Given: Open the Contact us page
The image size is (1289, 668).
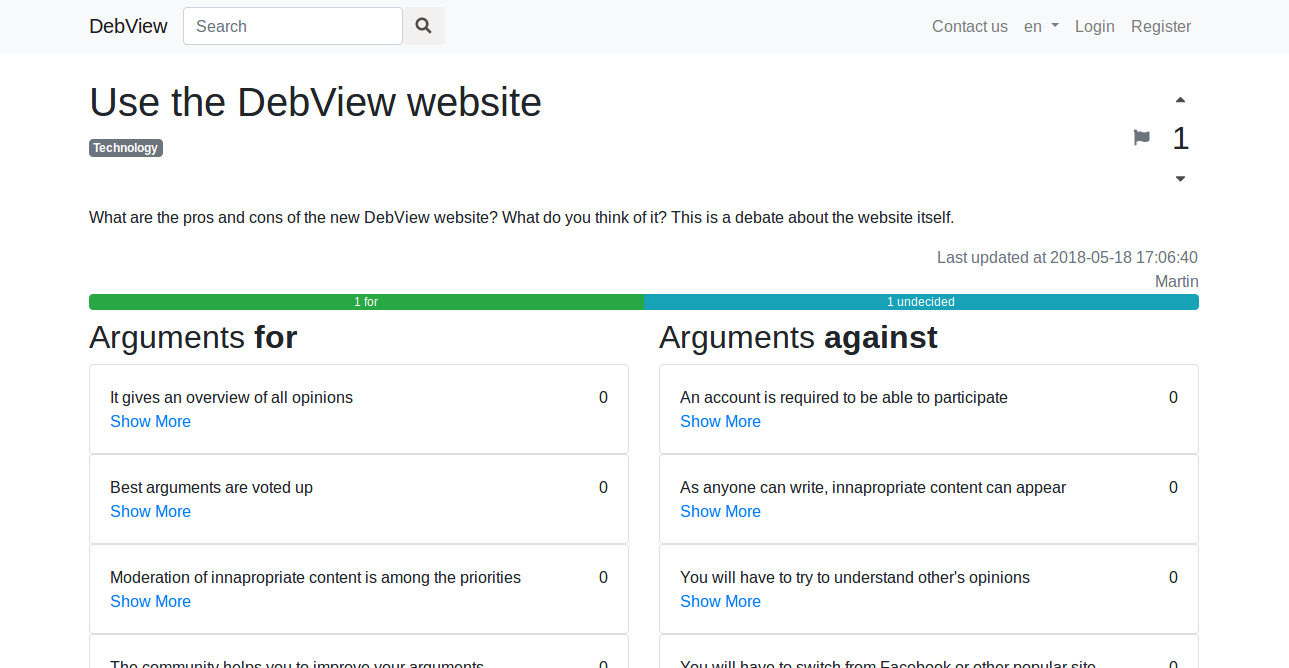Looking at the screenshot, I should (x=969, y=26).
